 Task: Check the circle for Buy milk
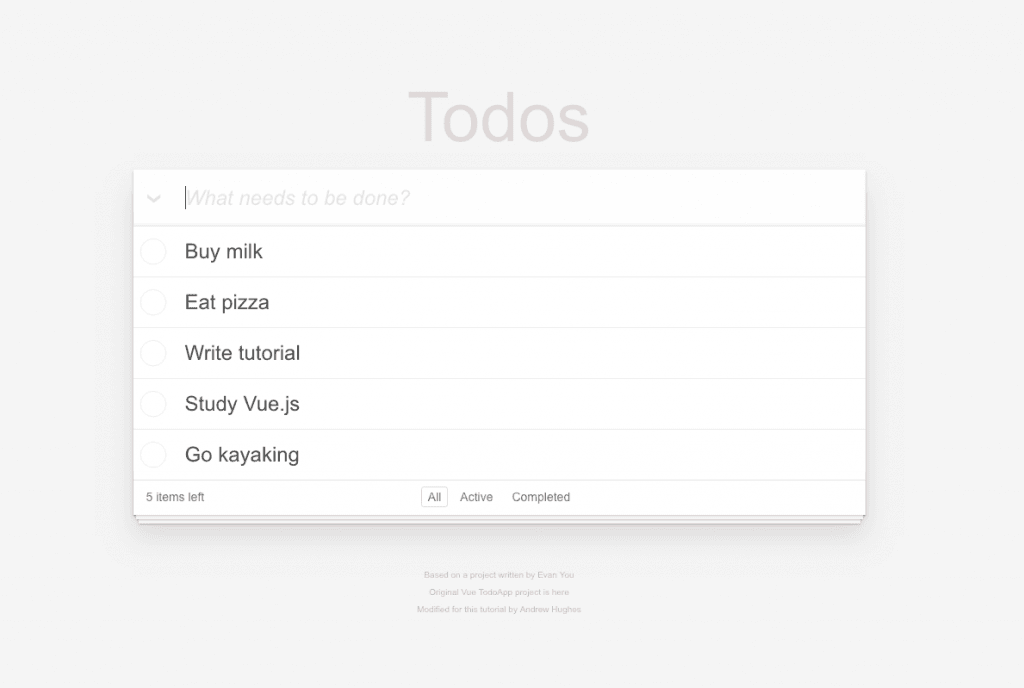coord(153,251)
